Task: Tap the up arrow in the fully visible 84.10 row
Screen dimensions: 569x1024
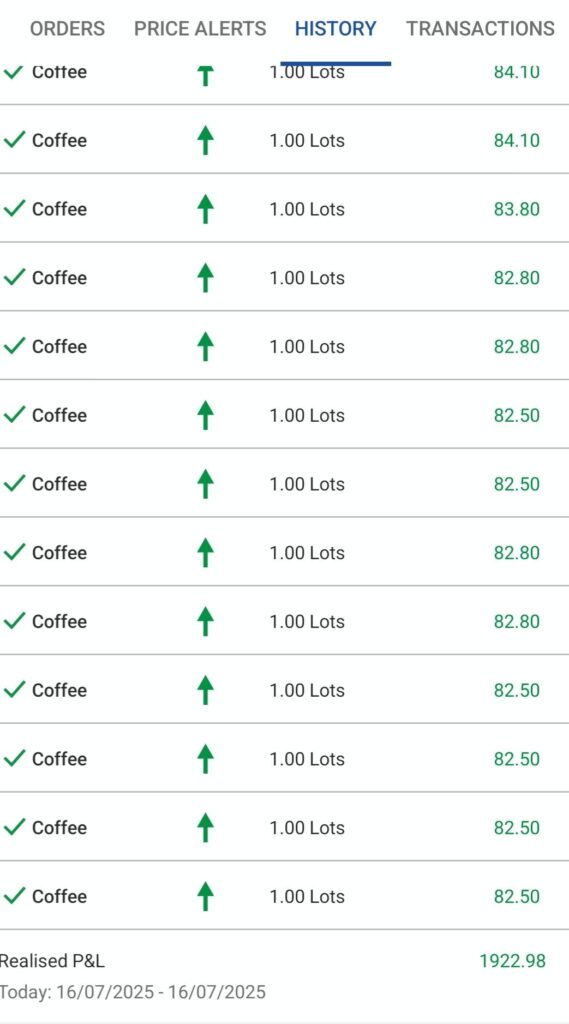Action: pos(206,140)
